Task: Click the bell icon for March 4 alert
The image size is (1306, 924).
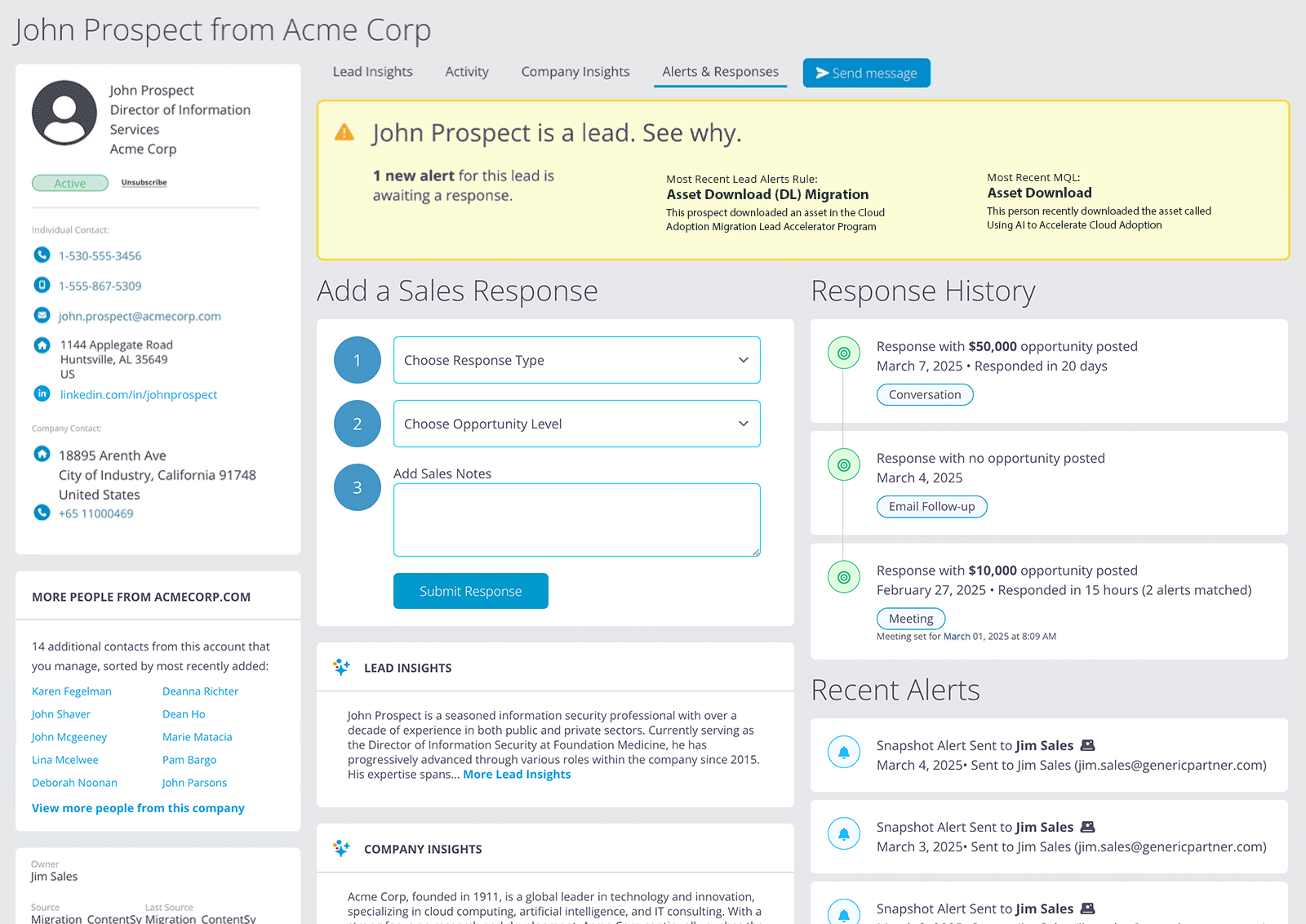Action: point(843,752)
